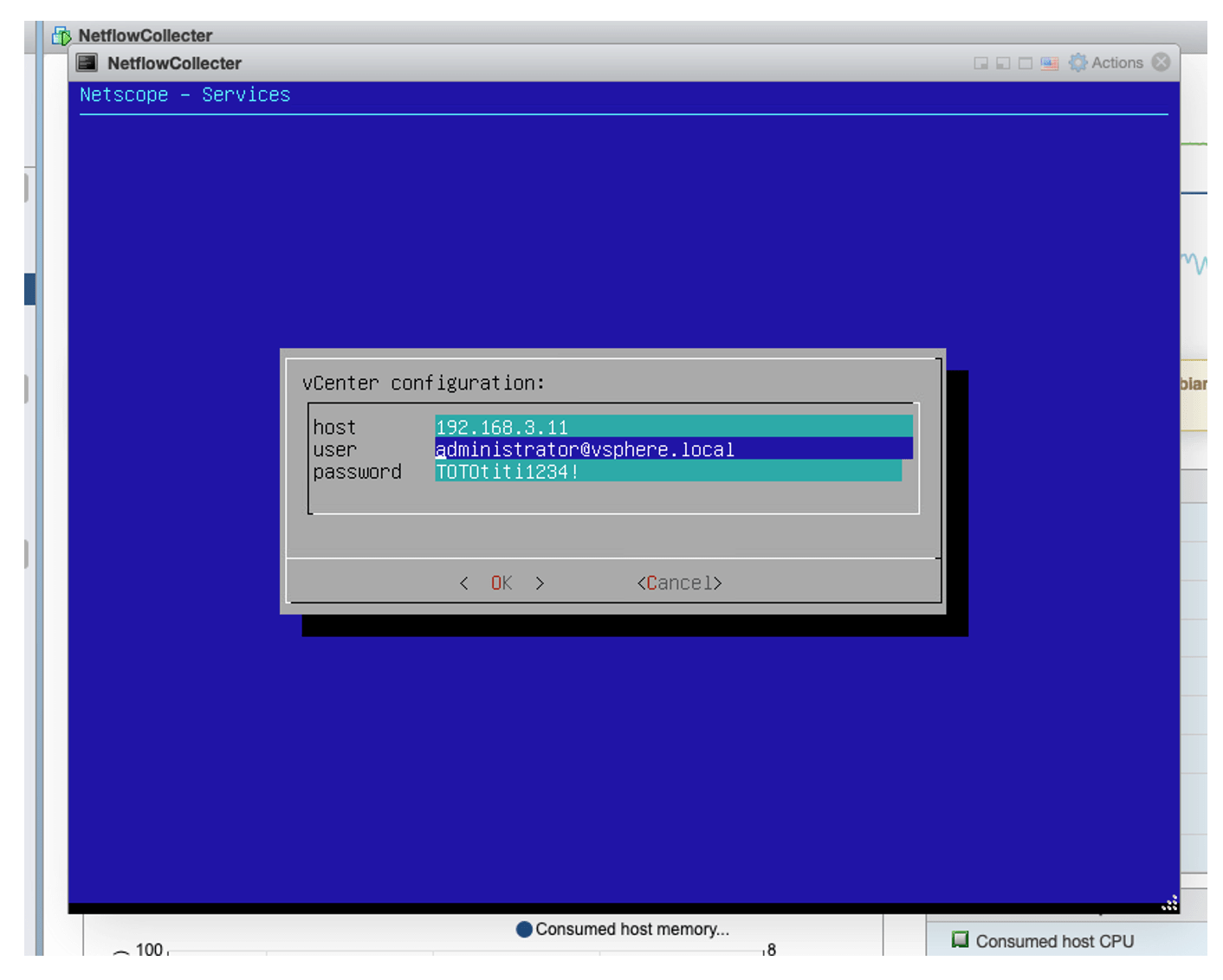Screen dimensions: 1223x980
Task: Click the first console window size icon
Action: pyautogui.click(x=980, y=63)
